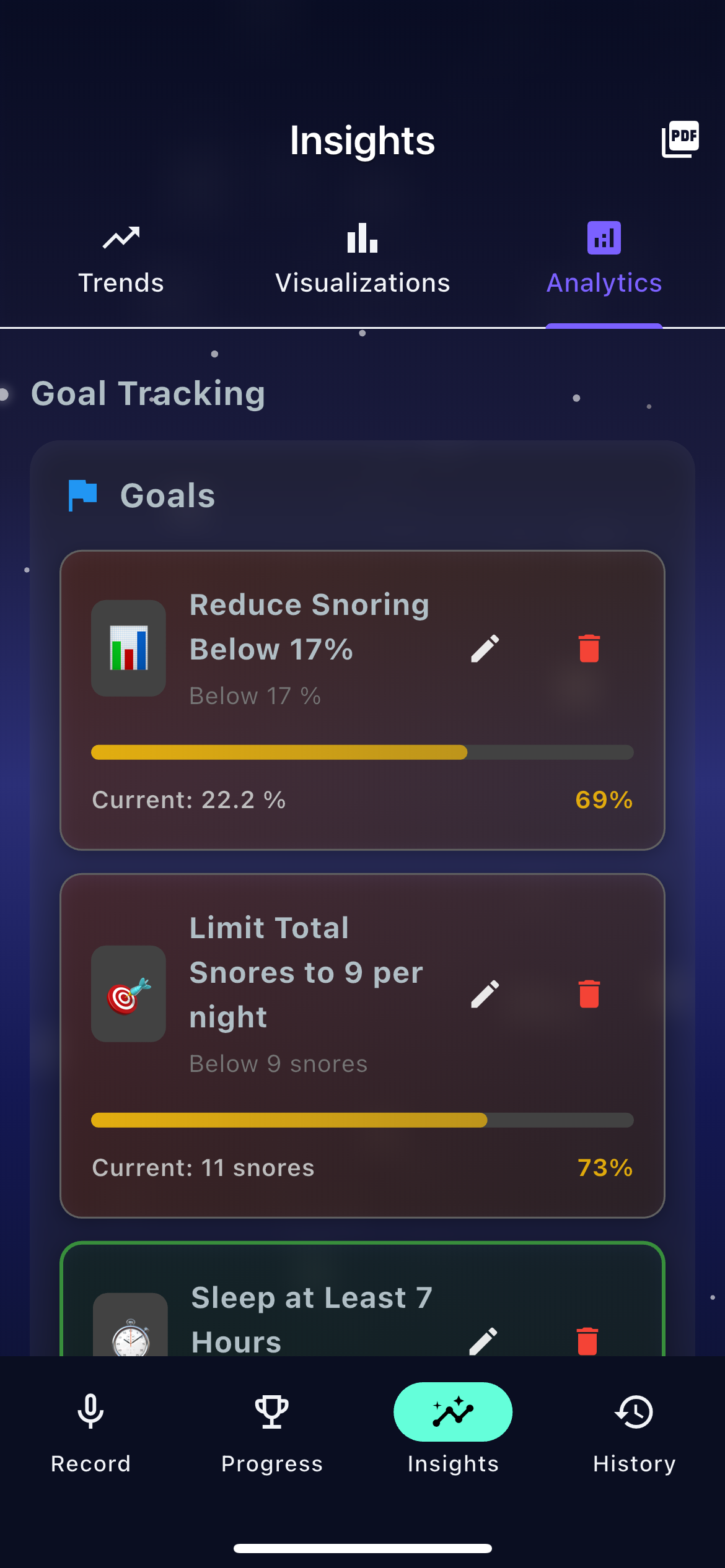Delete the Limit Total Snores goal
Screen dimensions: 725x1568
click(589, 994)
